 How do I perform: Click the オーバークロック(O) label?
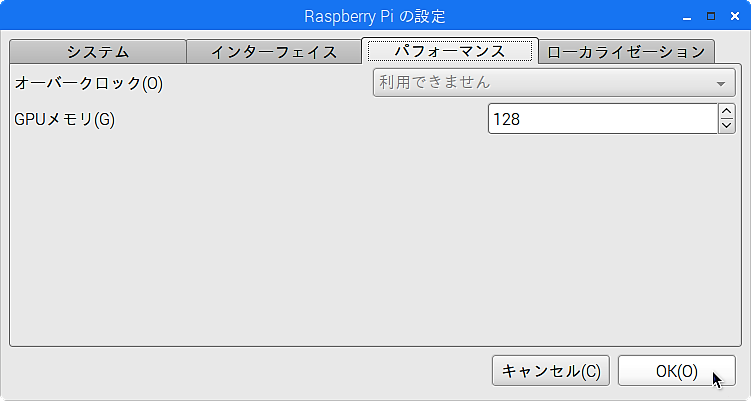(x=89, y=83)
